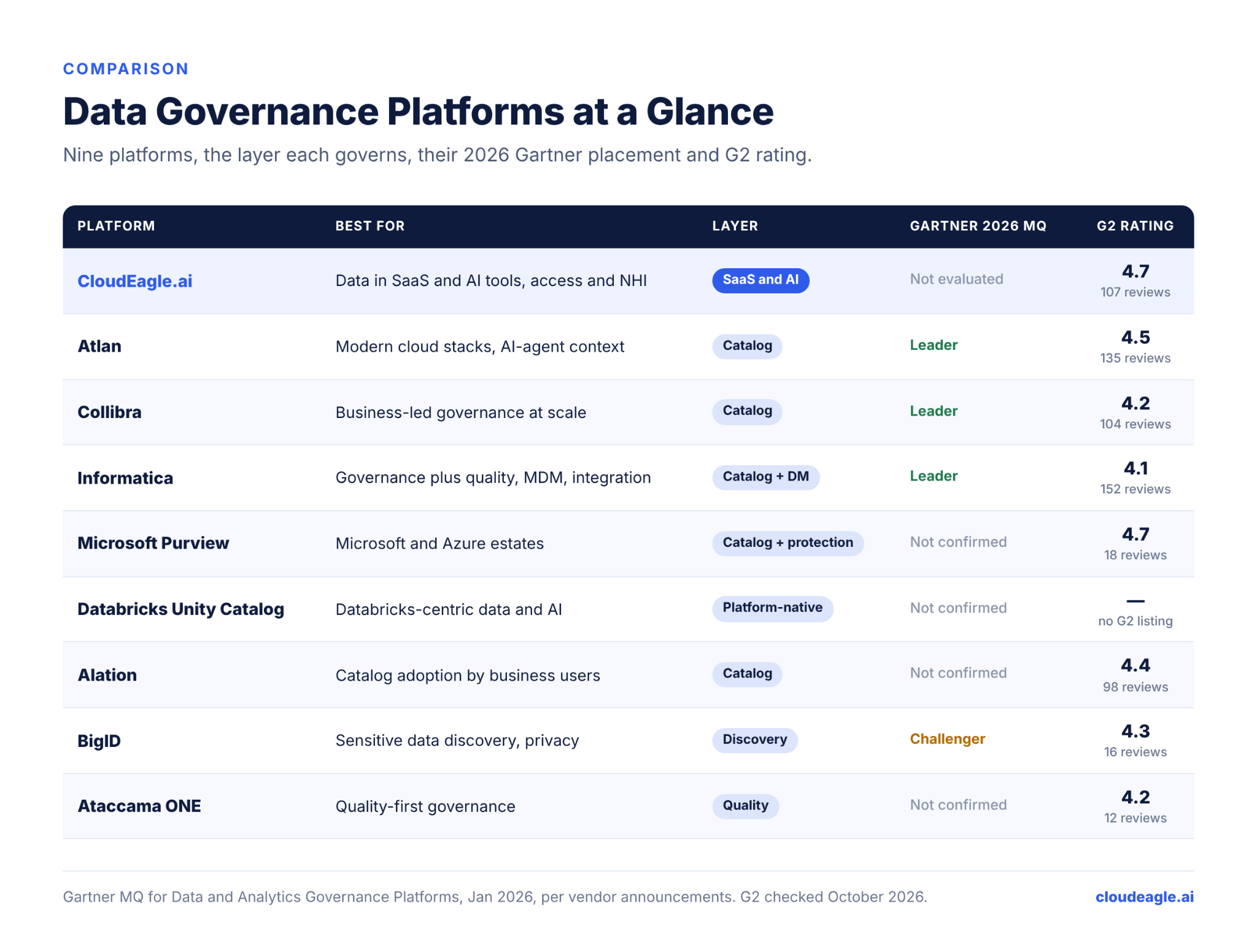Click the 152 reviews count

1135,489
